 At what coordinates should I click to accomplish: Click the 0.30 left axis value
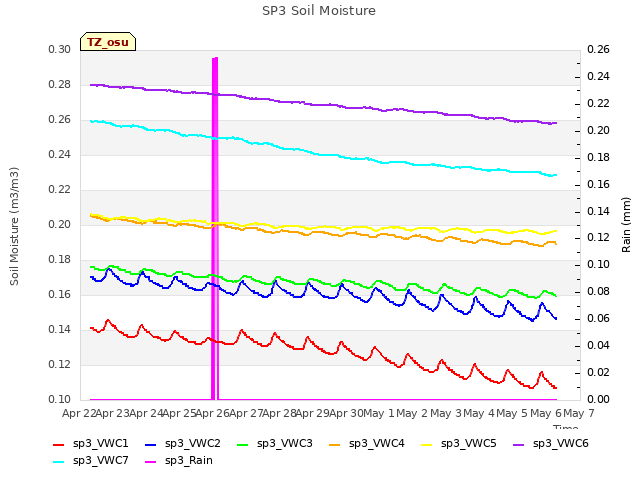click(x=60, y=49)
